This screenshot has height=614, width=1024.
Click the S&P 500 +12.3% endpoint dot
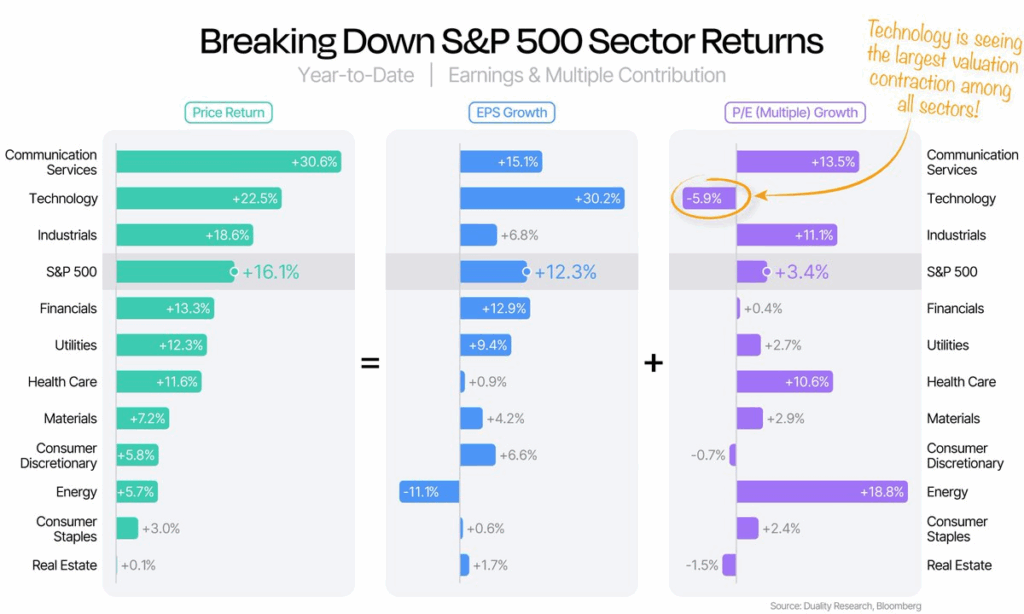tap(525, 271)
